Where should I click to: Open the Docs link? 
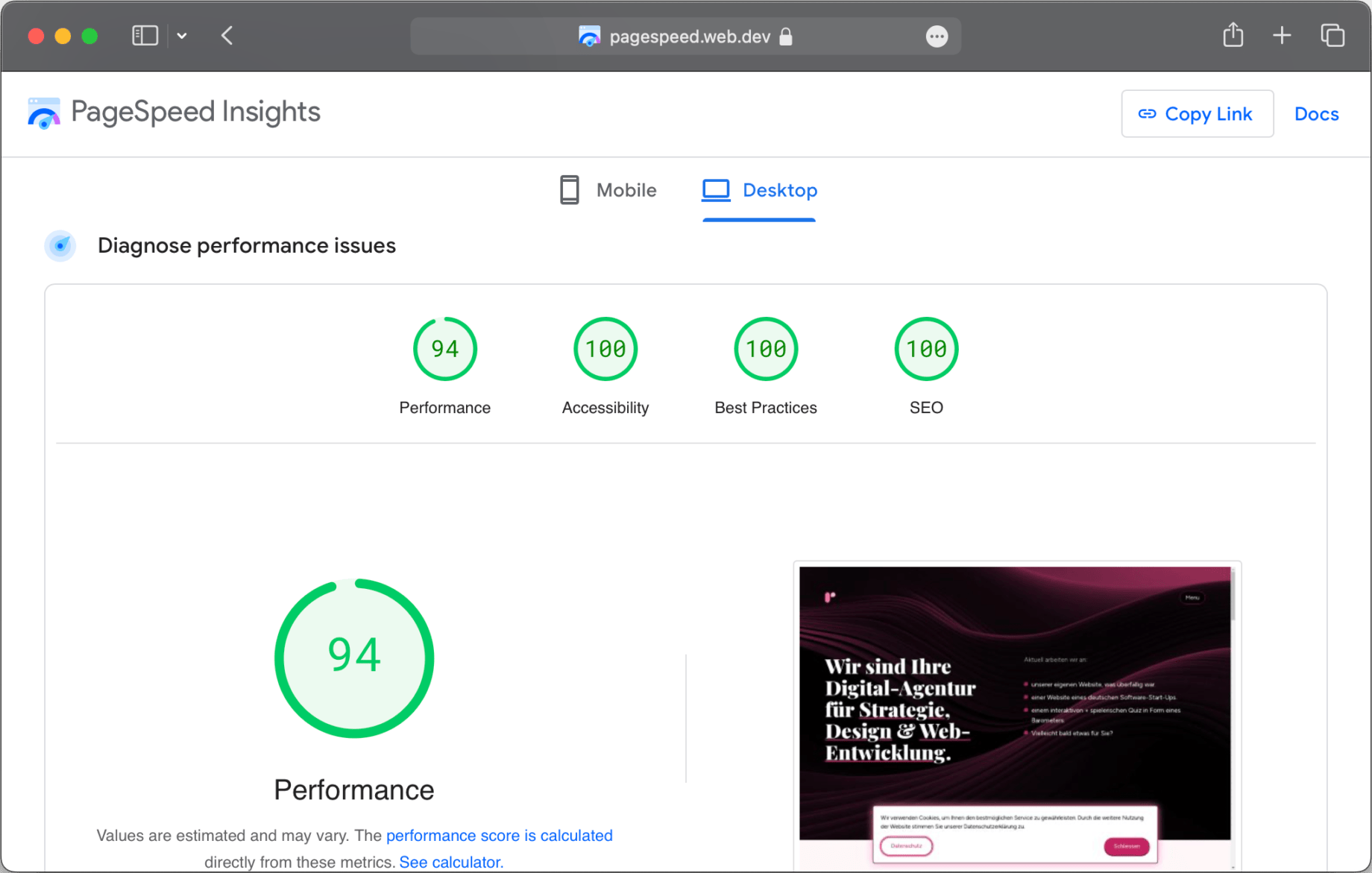1316,114
